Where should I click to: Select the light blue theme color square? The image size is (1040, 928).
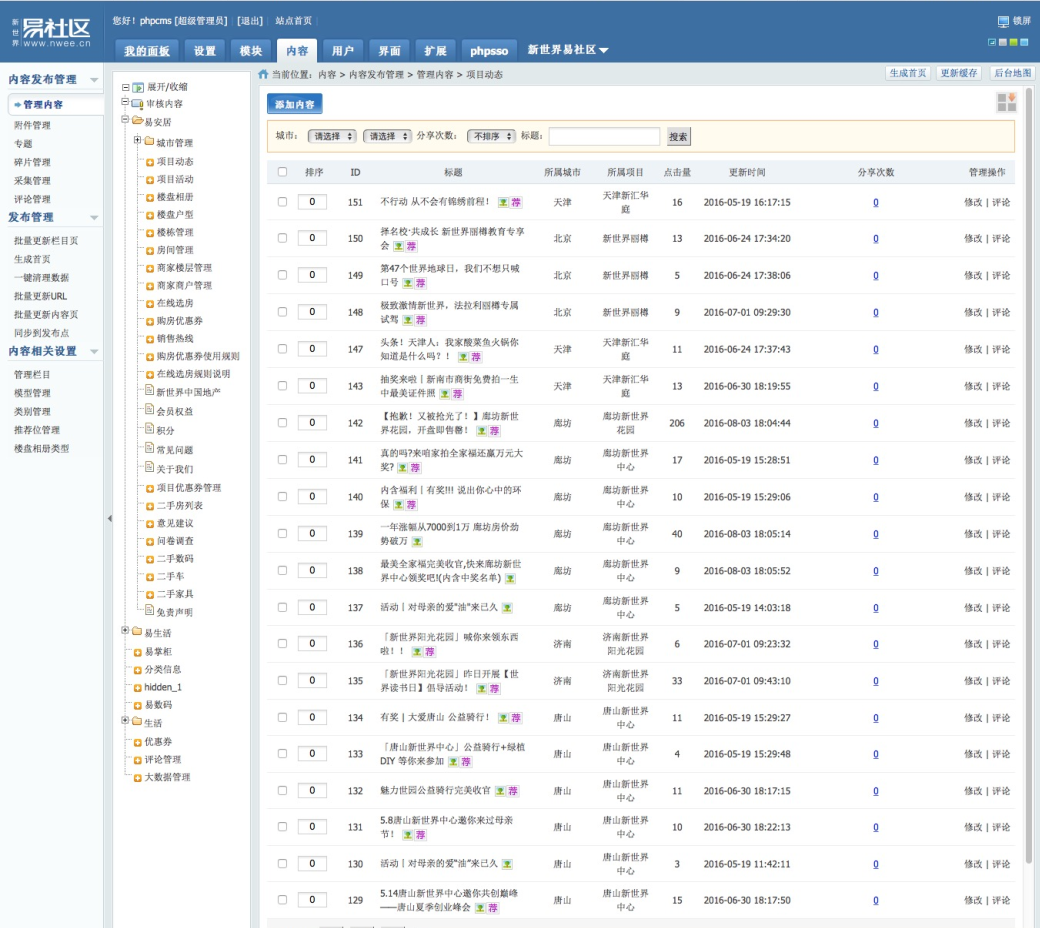coord(1024,42)
